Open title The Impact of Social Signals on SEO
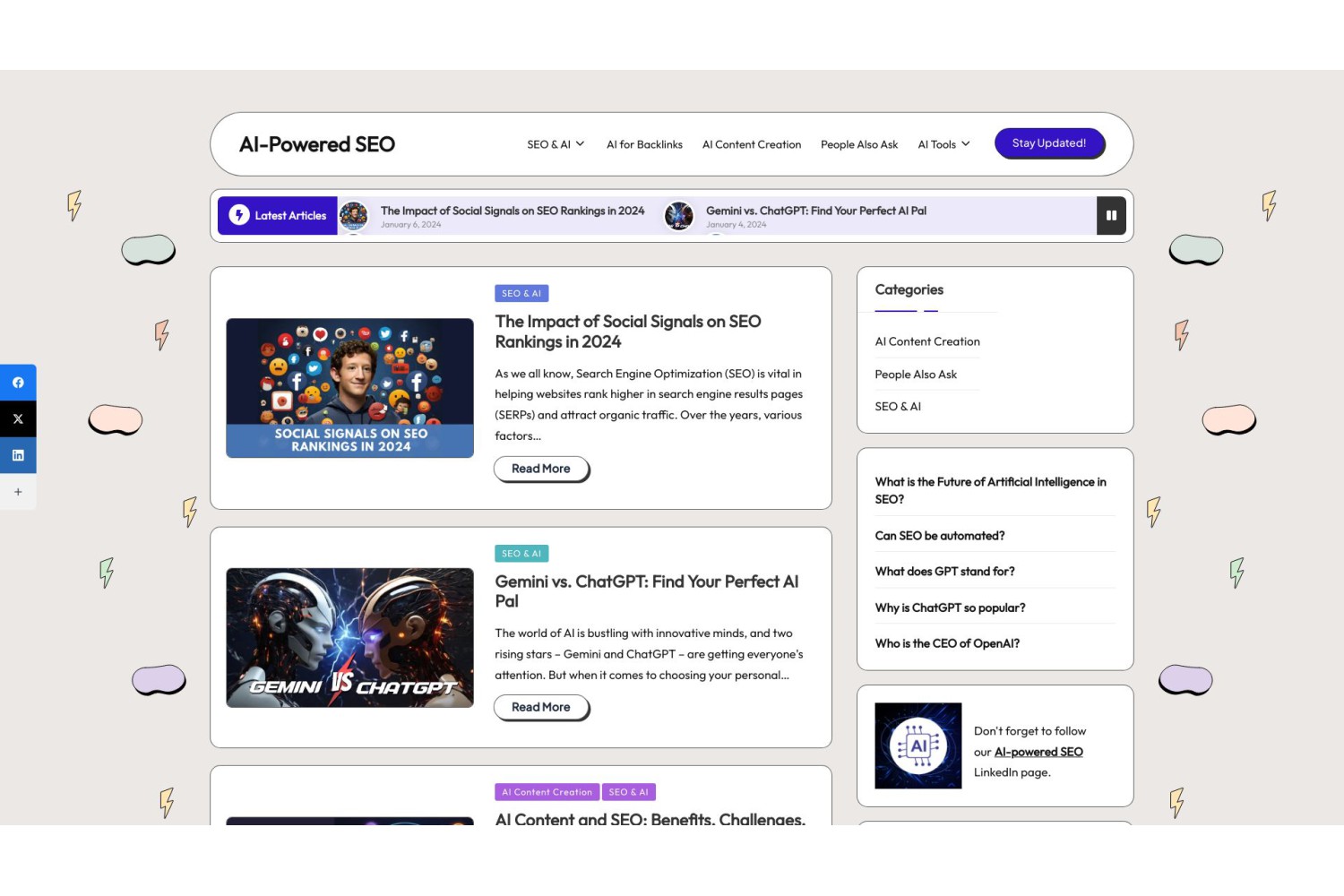Viewport: 1344px width, 896px height. (628, 332)
